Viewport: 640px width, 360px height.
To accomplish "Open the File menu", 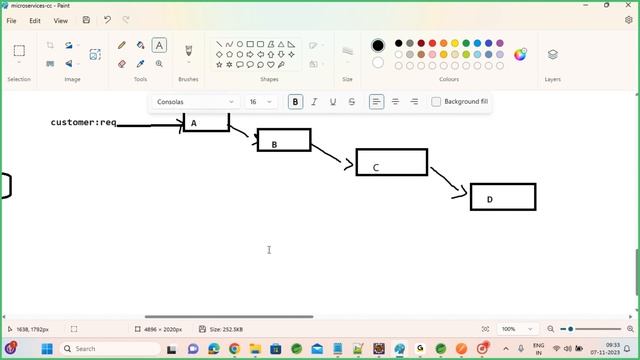I will tap(11, 20).
